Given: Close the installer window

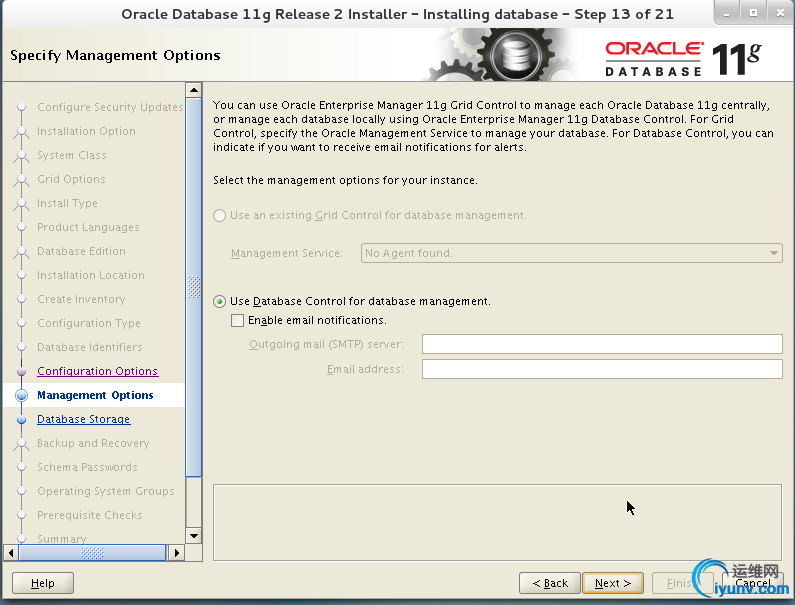Looking at the screenshot, I should point(780,13).
